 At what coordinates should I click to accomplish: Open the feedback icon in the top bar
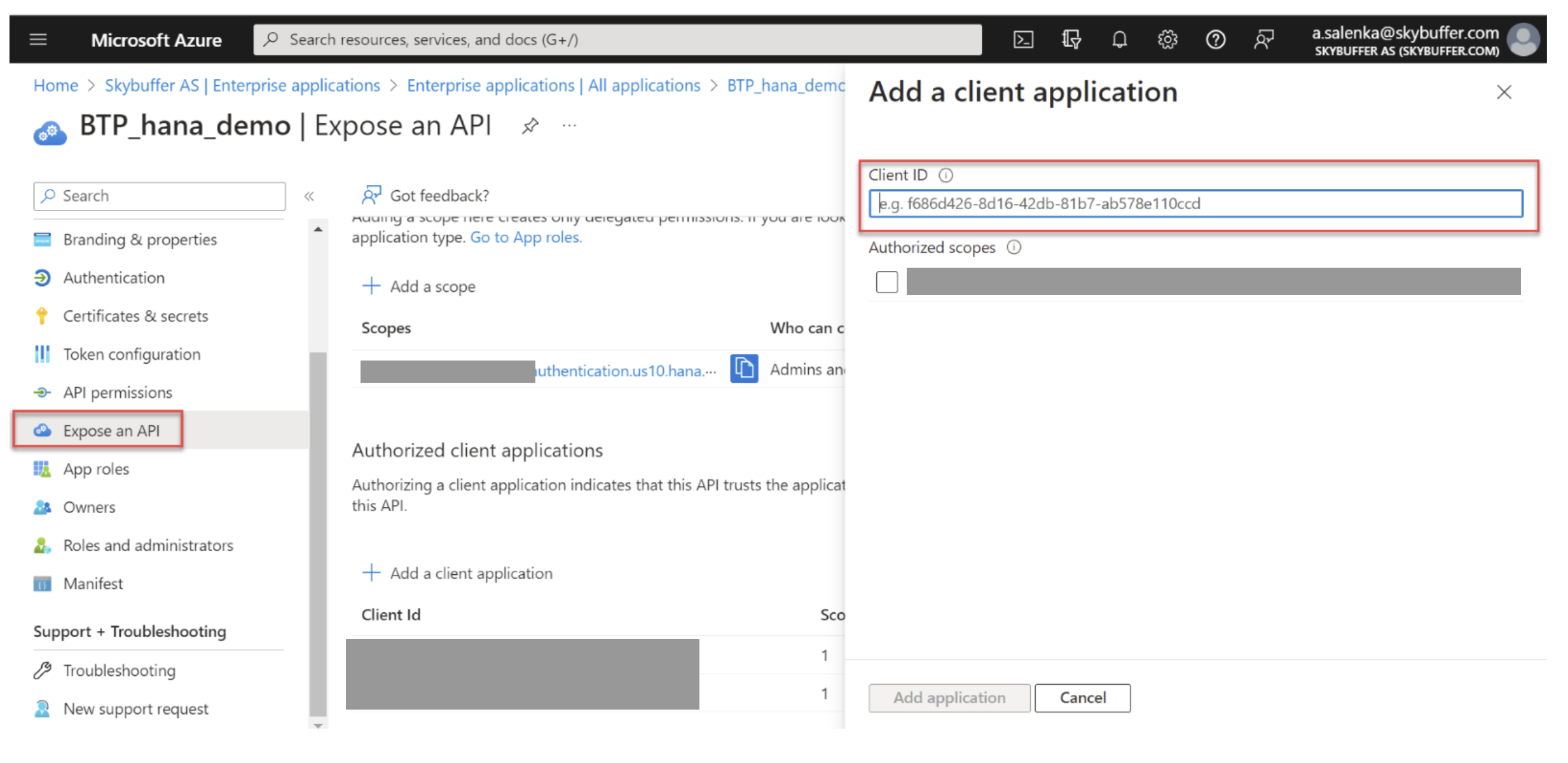point(1263,39)
